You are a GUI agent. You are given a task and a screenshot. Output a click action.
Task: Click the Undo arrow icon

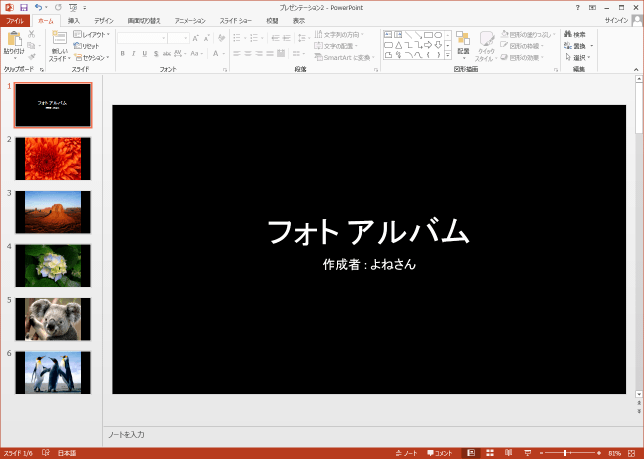click(x=38, y=7)
